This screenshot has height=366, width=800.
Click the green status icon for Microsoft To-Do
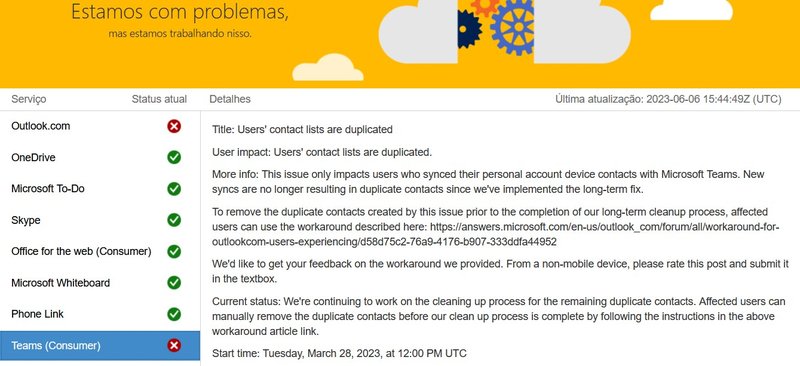point(174,189)
